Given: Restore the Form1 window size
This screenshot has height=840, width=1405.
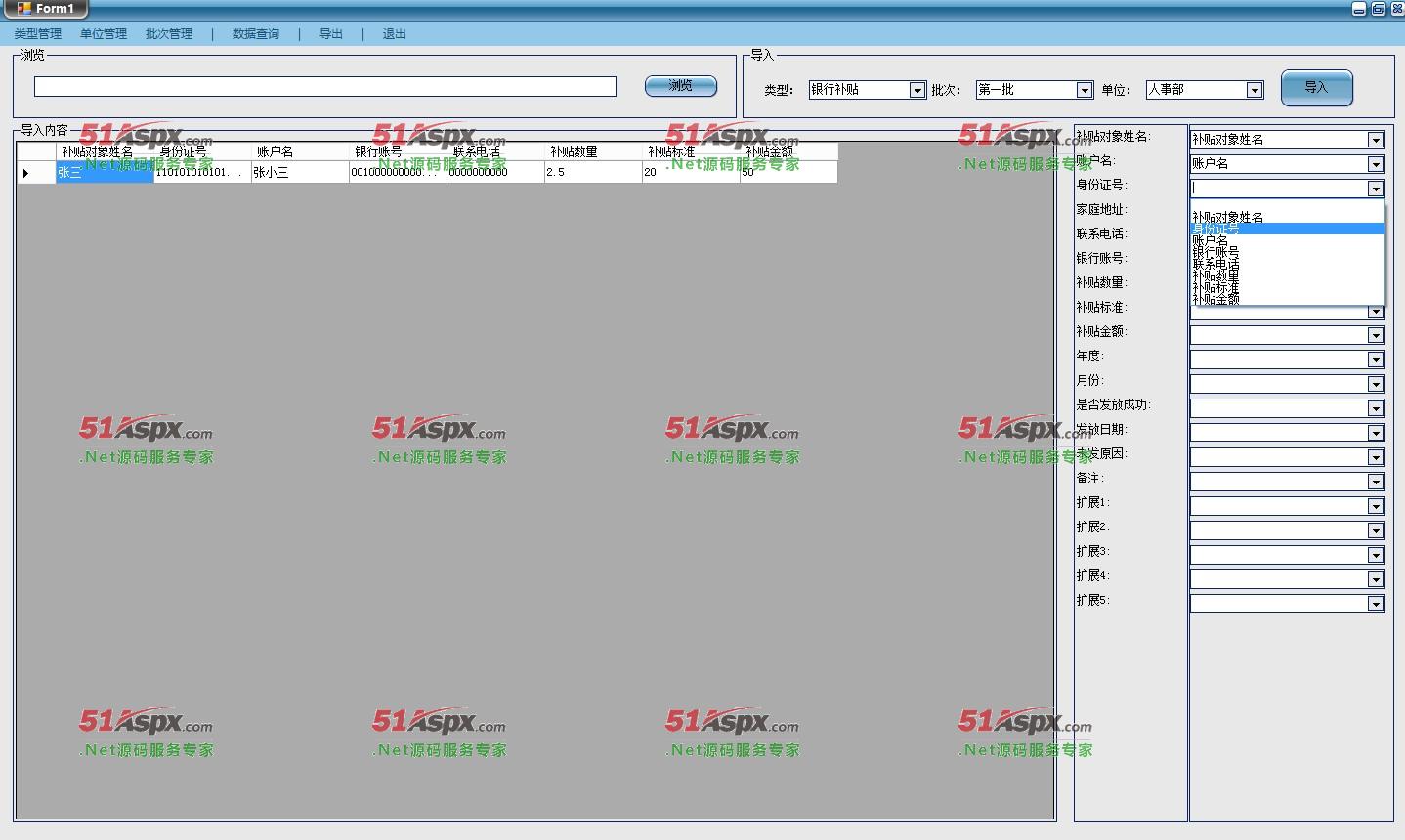Looking at the screenshot, I should coord(1378,9).
